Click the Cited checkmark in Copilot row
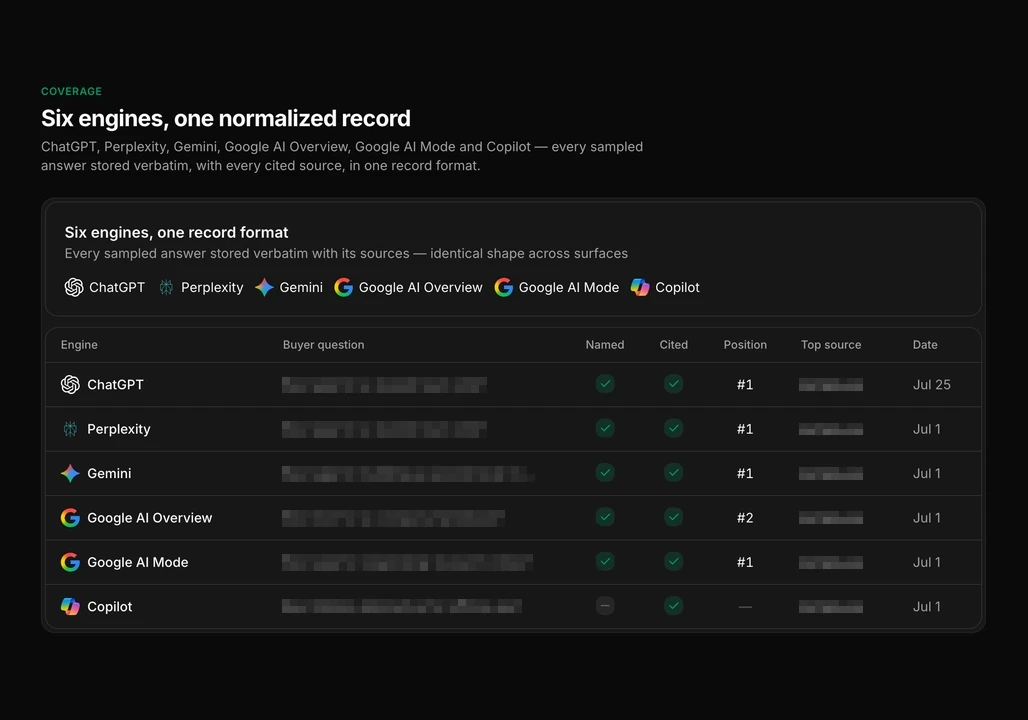The width and height of the screenshot is (1028, 720). (x=673, y=606)
